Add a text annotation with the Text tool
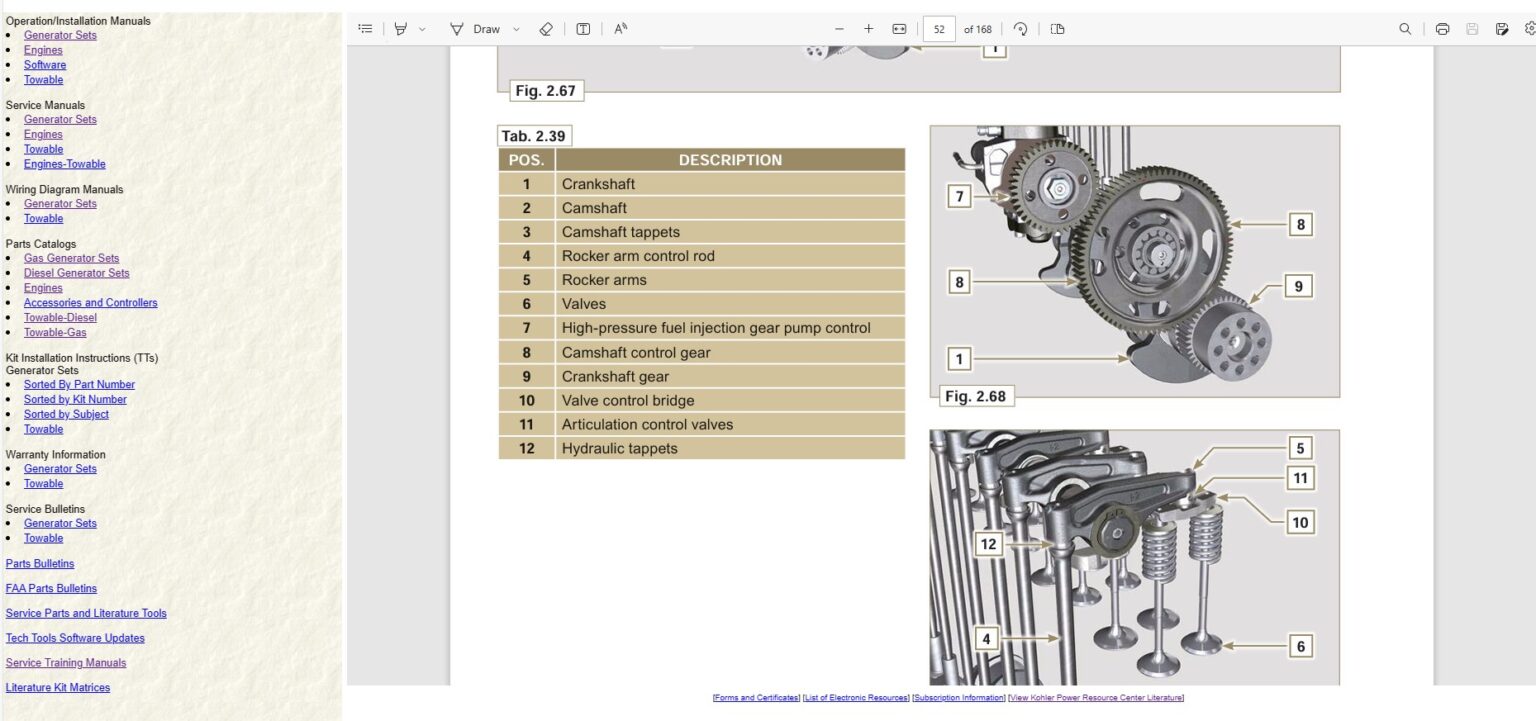The height and width of the screenshot is (721, 1536). point(581,28)
